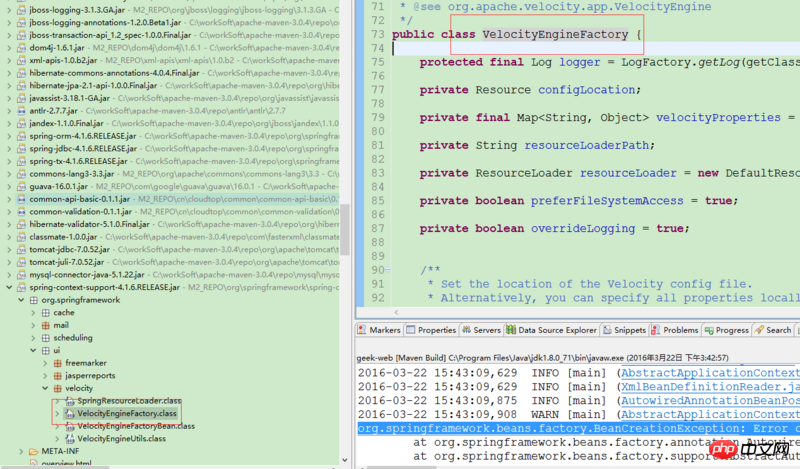The image size is (800, 469).
Task: Open the Servers tab
Action: tap(482, 330)
